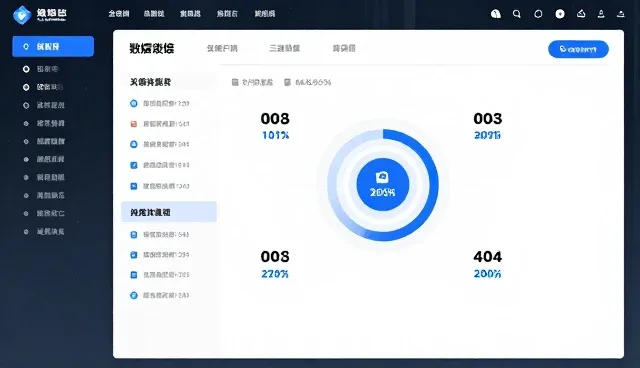
Task: Click the first header icon left of search
Action: tap(496, 14)
